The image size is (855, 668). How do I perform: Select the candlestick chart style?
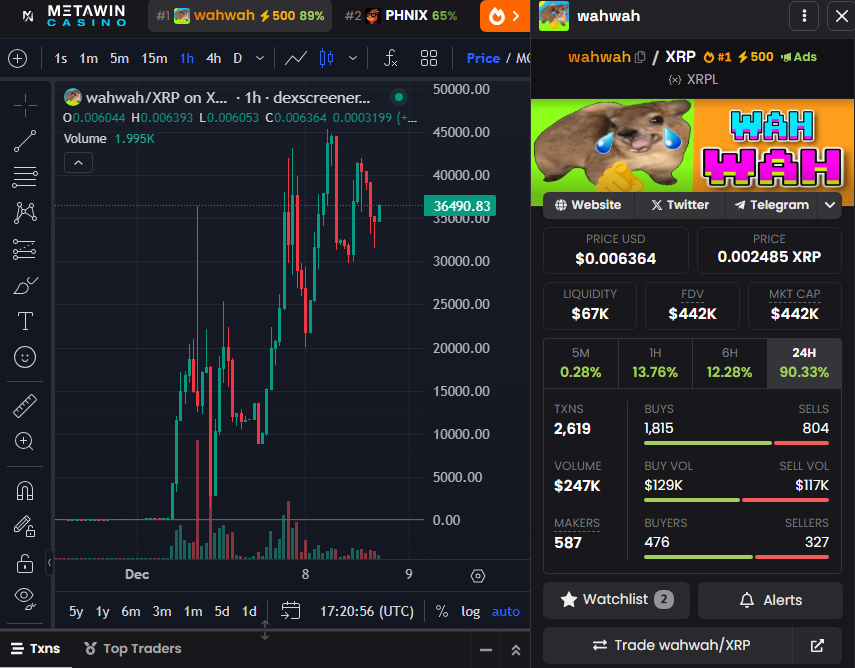[327, 58]
